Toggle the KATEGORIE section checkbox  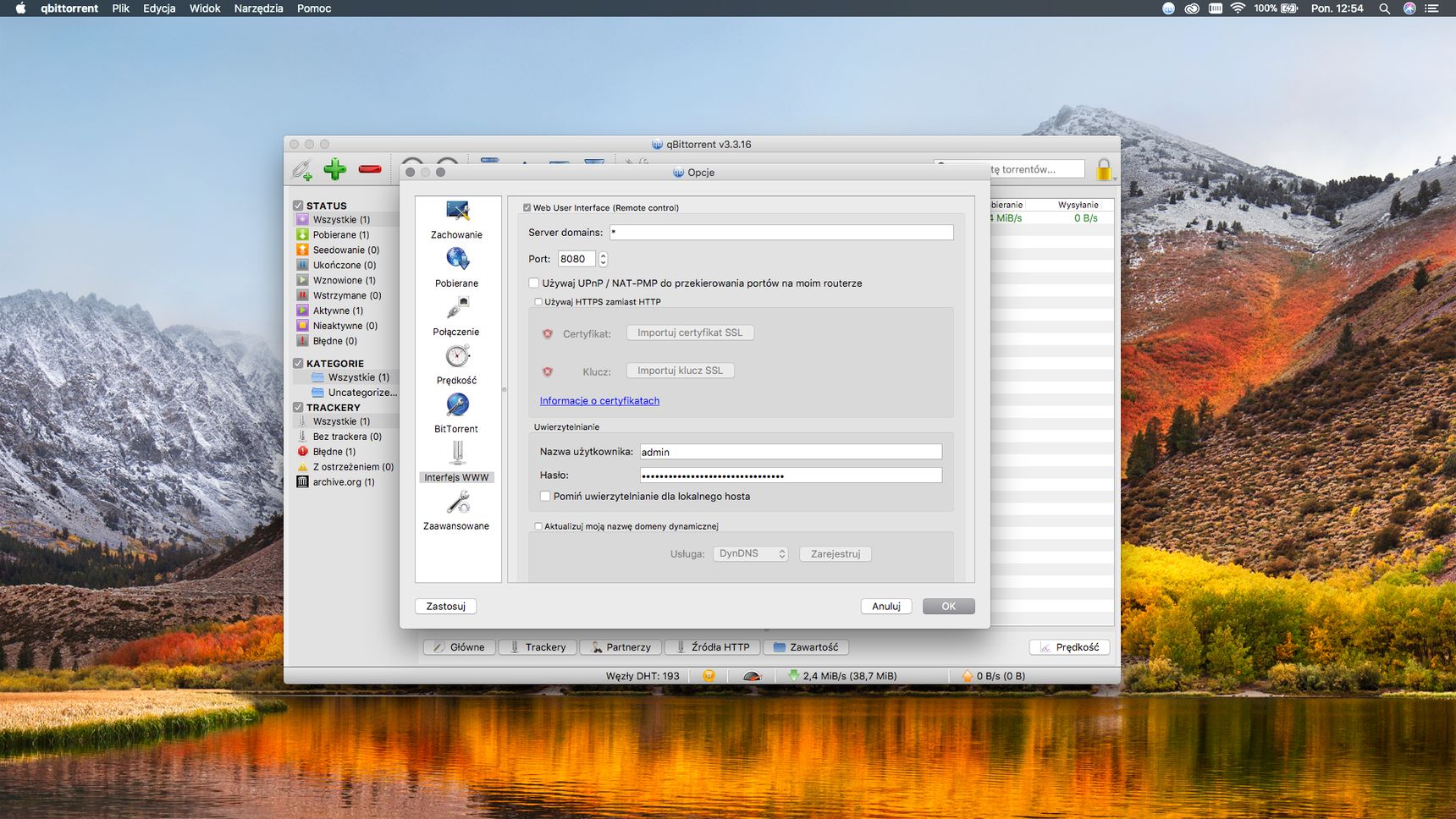(298, 364)
